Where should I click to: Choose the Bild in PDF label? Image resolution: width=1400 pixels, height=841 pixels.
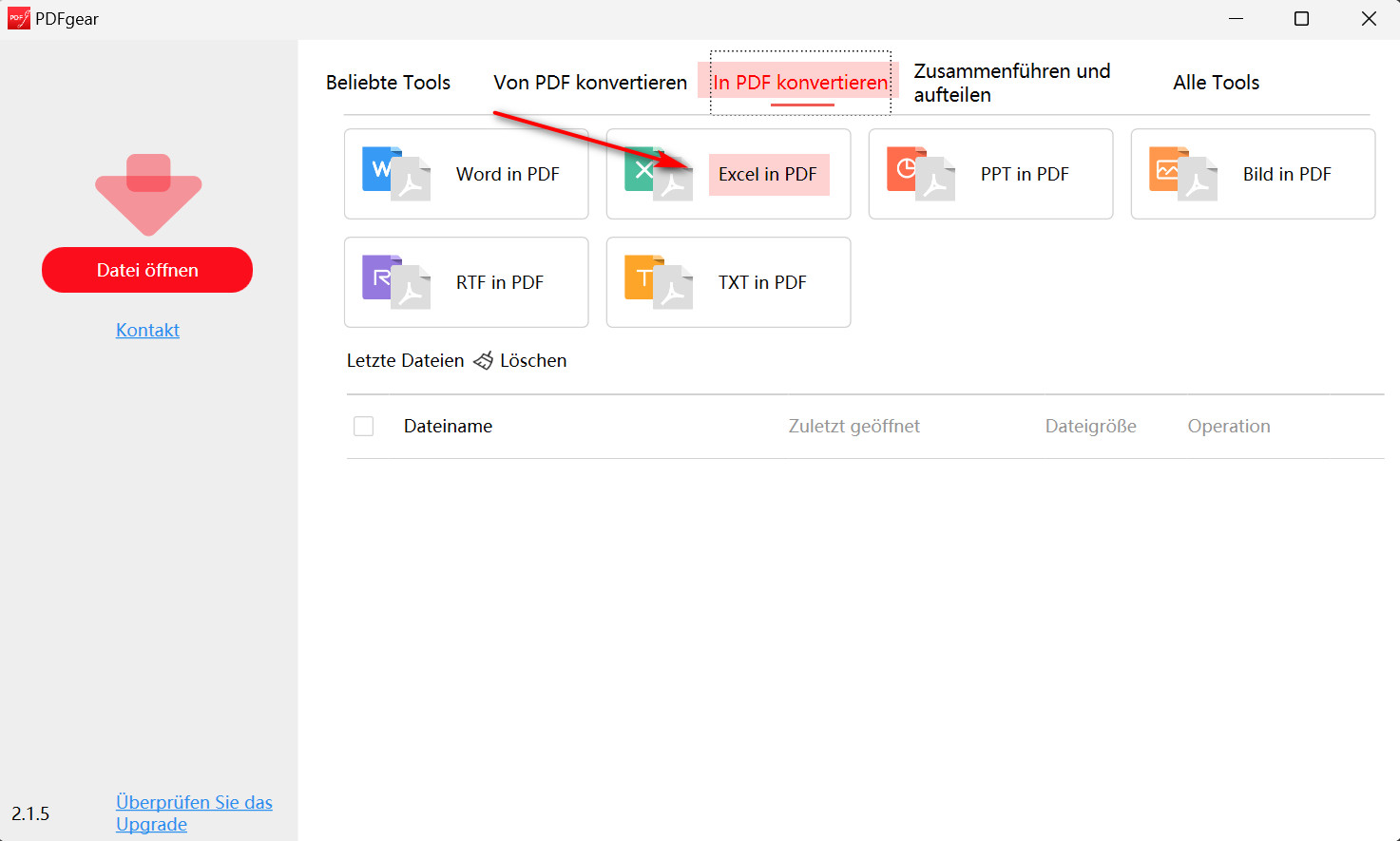point(1287,174)
